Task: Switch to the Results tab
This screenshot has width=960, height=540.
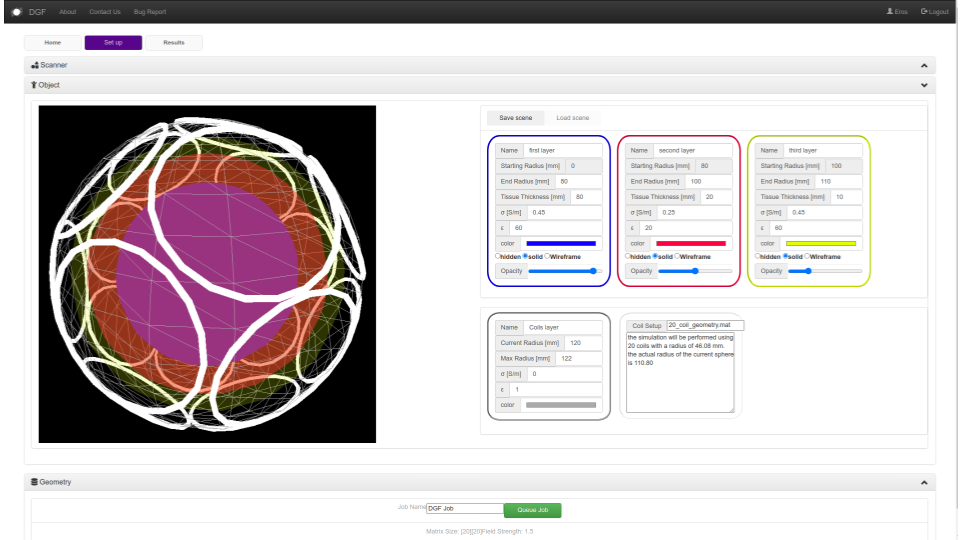Action: pyautogui.click(x=173, y=43)
